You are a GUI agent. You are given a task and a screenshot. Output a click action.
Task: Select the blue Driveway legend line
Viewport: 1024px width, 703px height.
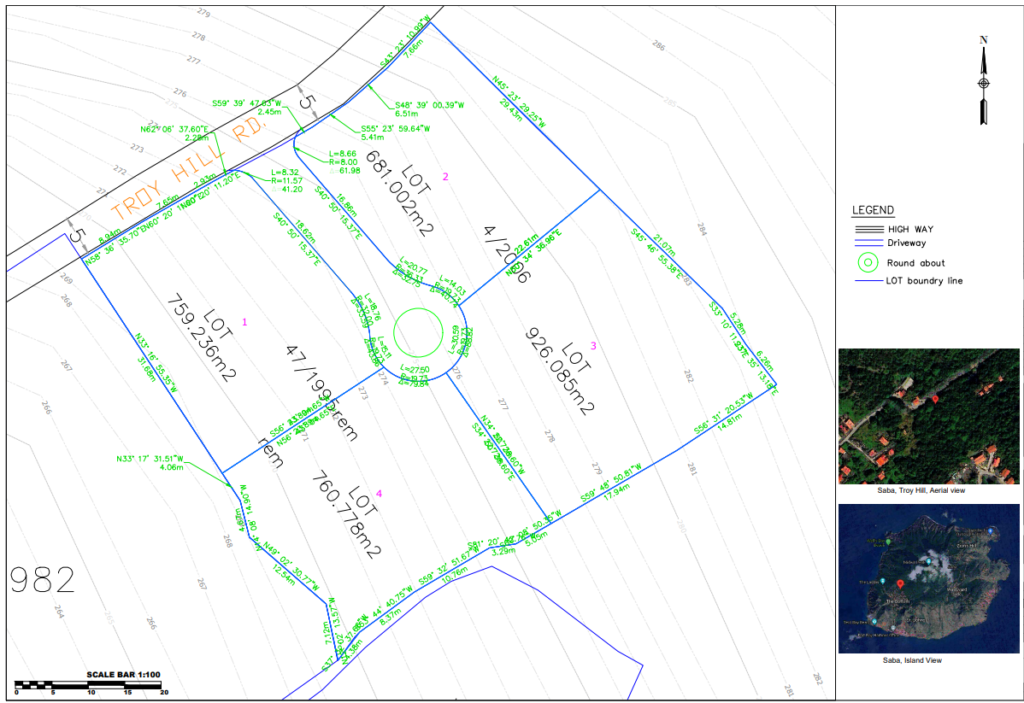click(x=868, y=242)
